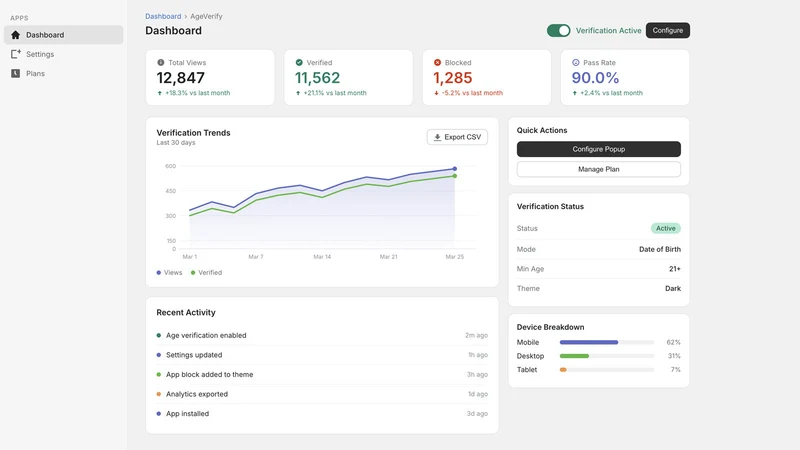Toggle the Verification Active switch

[x=559, y=31]
